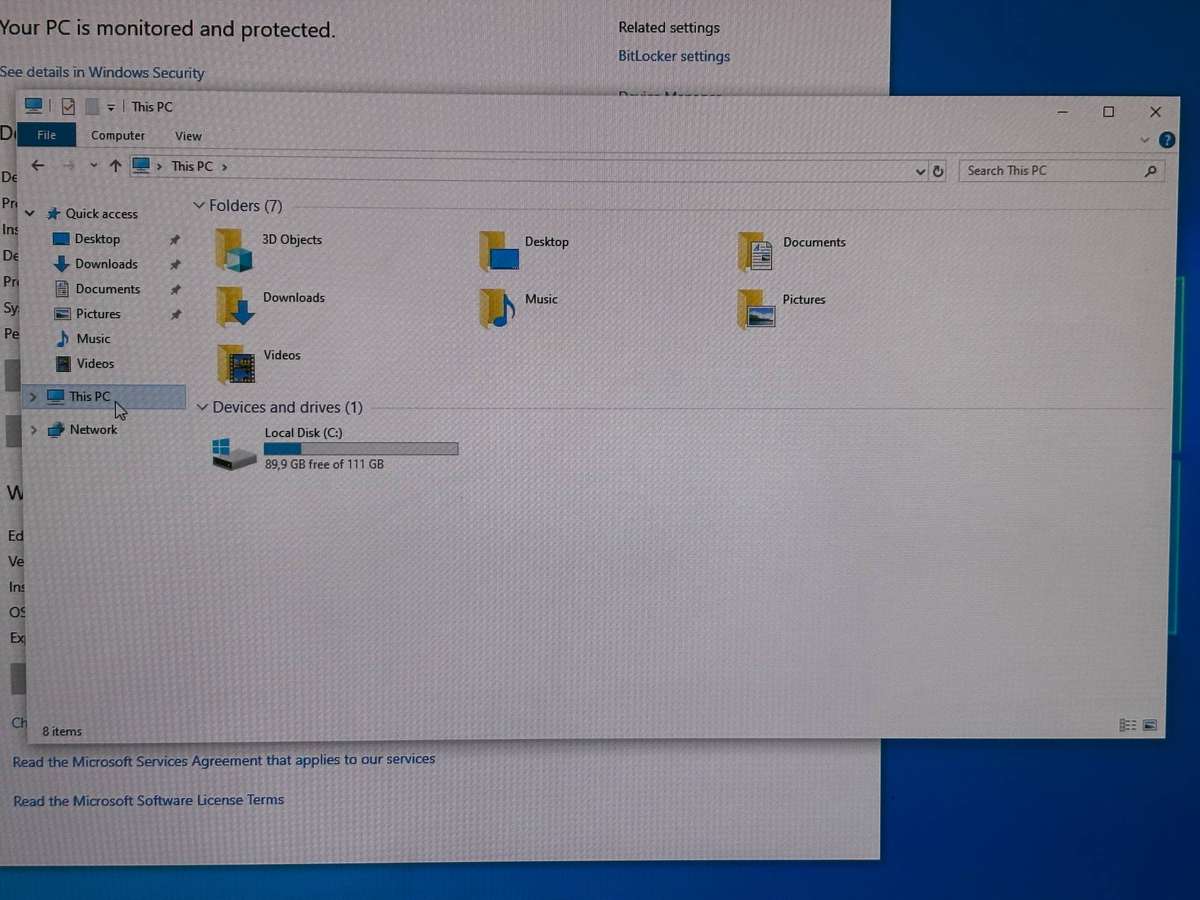Viewport: 1200px width, 900px height.
Task: Expand the Network tree node
Action: [x=33, y=430]
